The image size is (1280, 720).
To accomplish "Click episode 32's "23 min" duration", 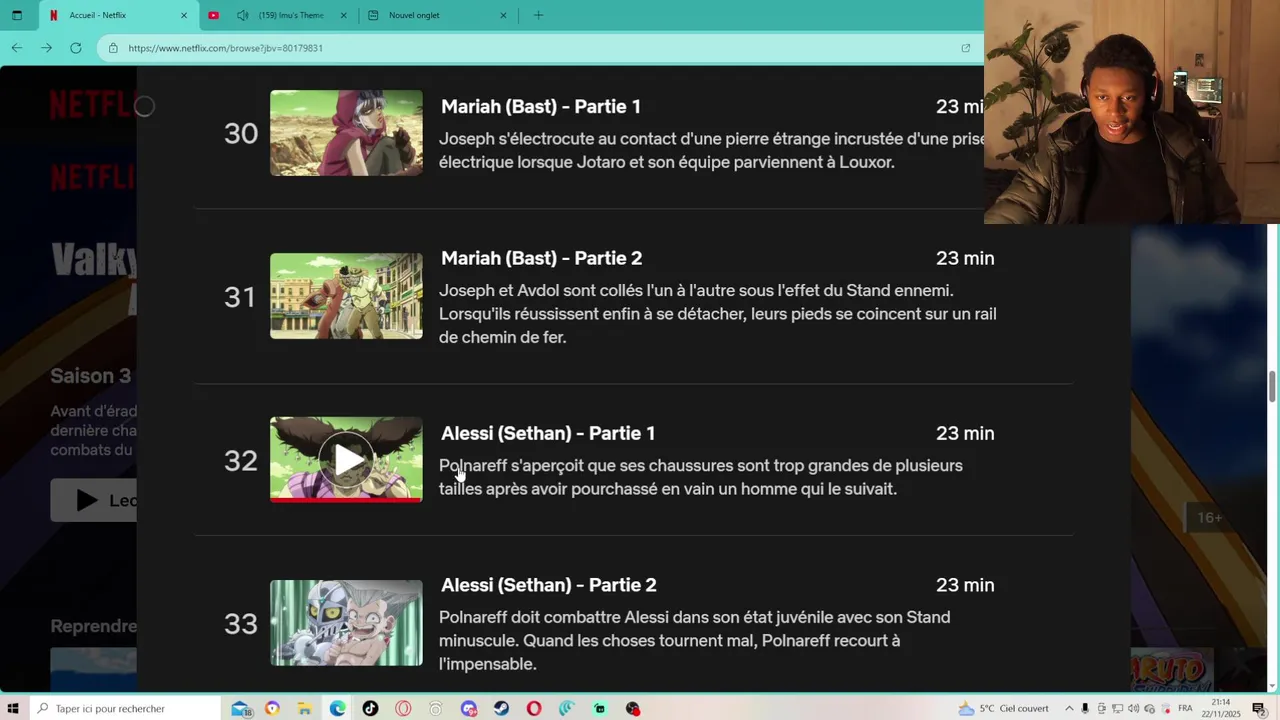I will [x=965, y=433].
